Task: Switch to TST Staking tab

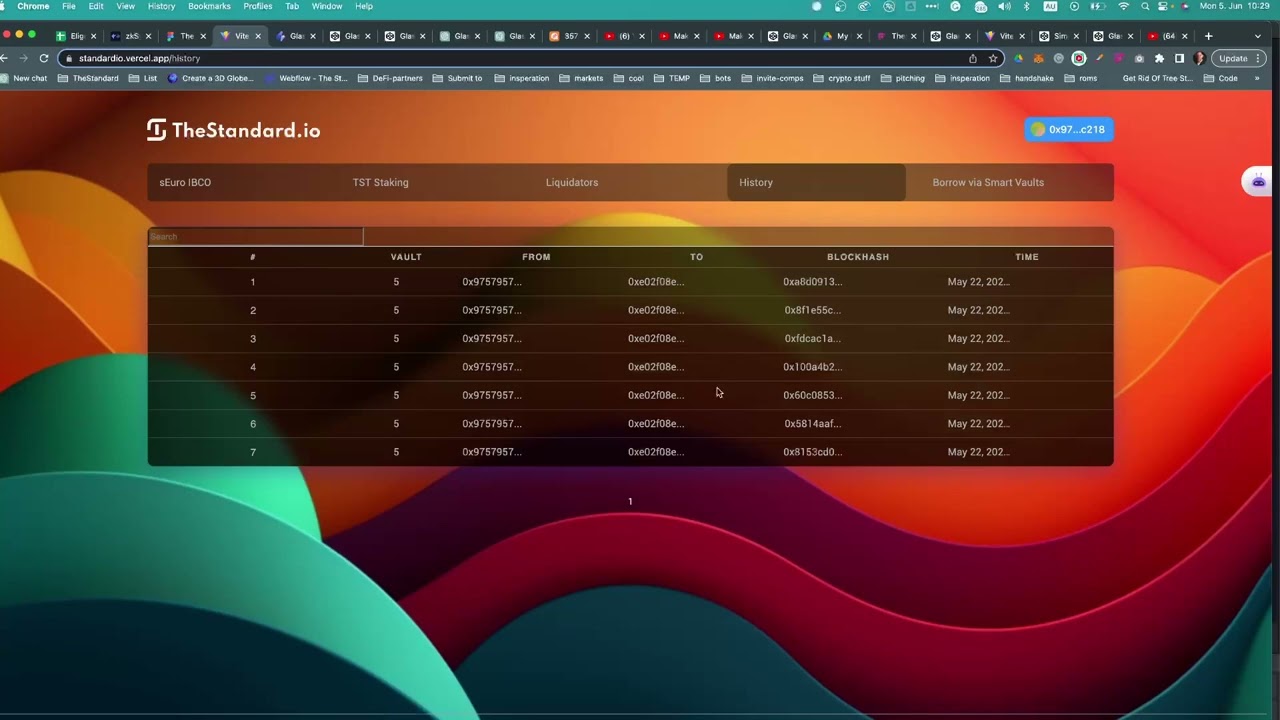Action: pyautogui.click(x=380, y=182)
